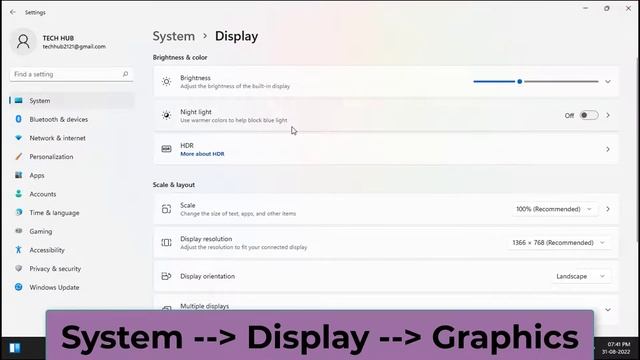Click the Accounts person icon
The image size is (640, 360).
coord(18,194)
